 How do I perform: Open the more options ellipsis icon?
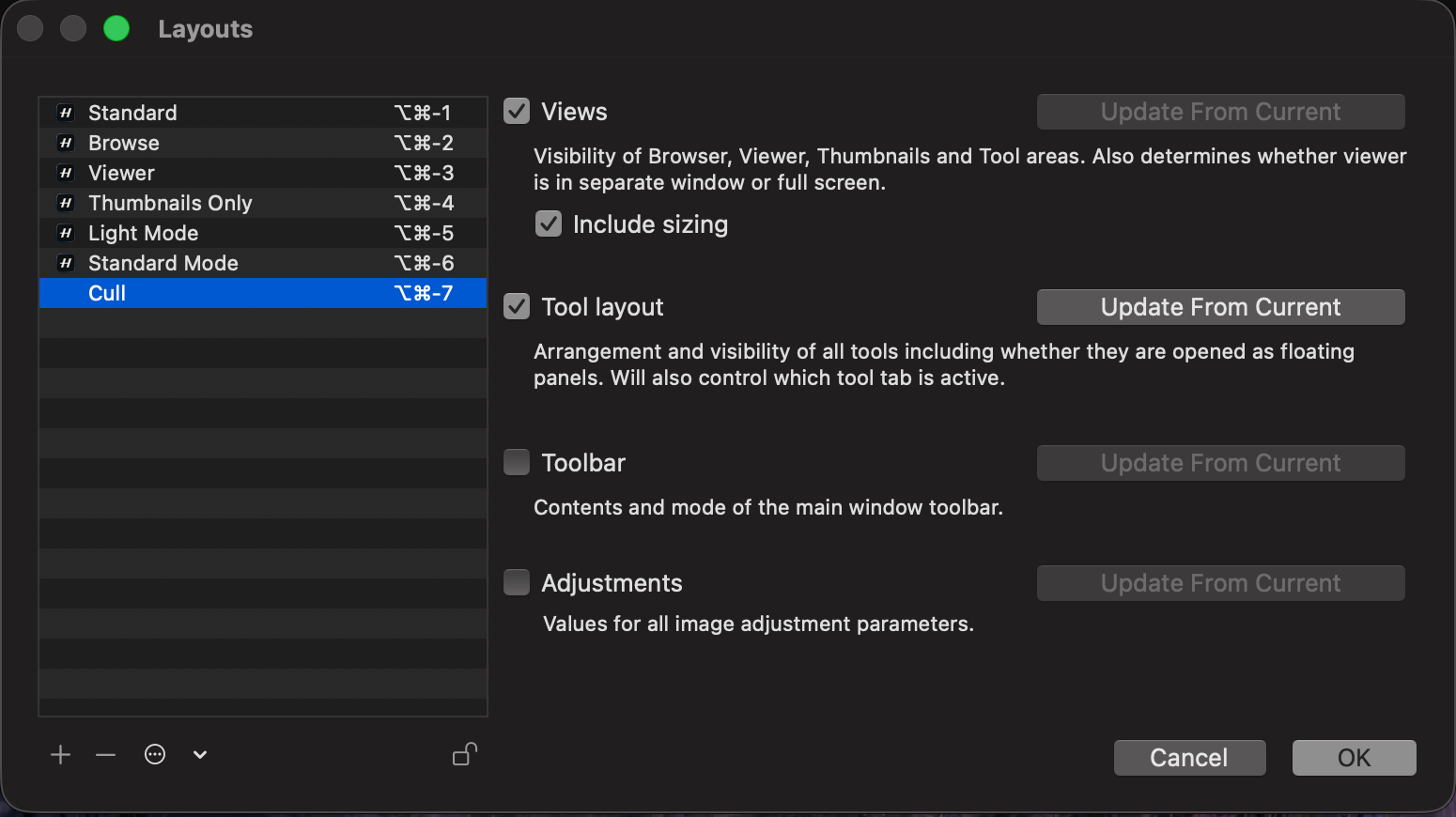(x=154, y=754)
